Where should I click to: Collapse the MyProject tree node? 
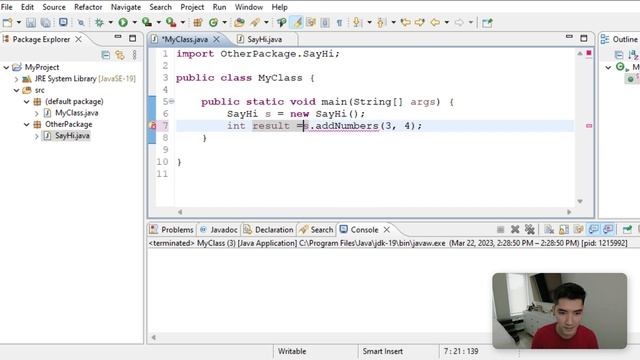point(6,67)
